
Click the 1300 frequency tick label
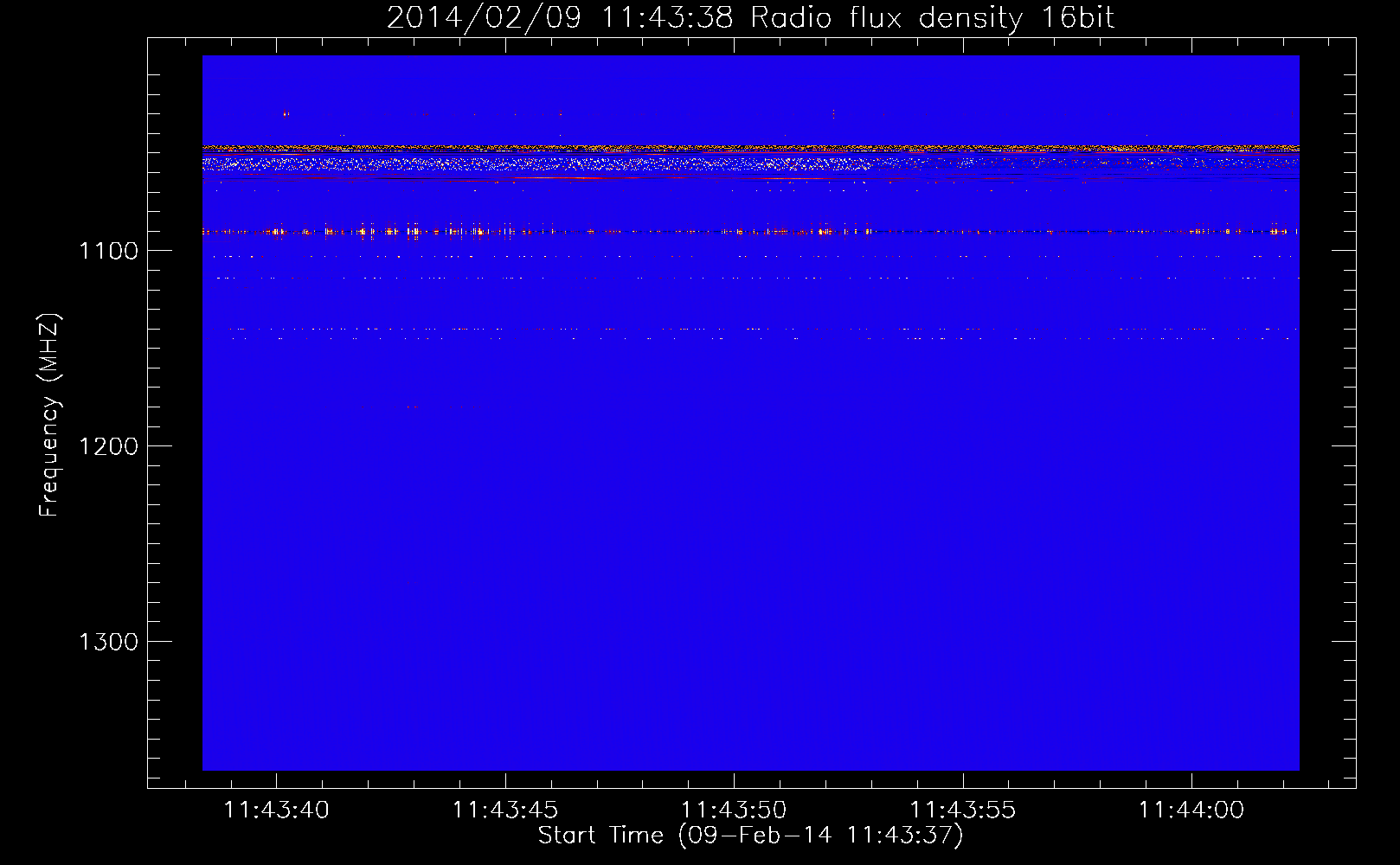point(108,642)
